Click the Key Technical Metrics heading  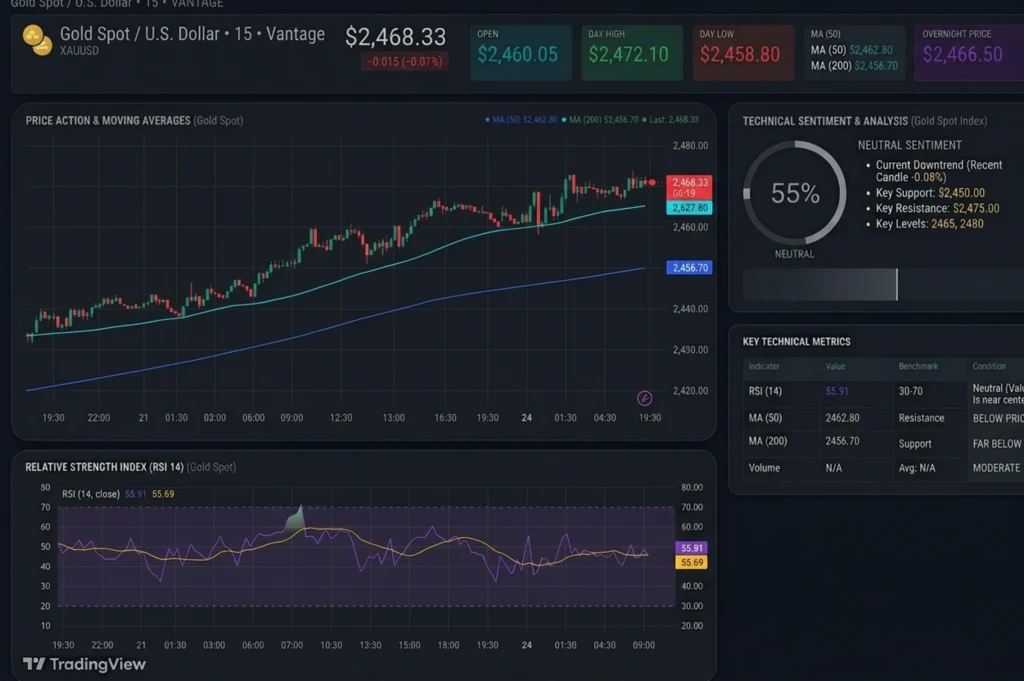tap(796, 341)
